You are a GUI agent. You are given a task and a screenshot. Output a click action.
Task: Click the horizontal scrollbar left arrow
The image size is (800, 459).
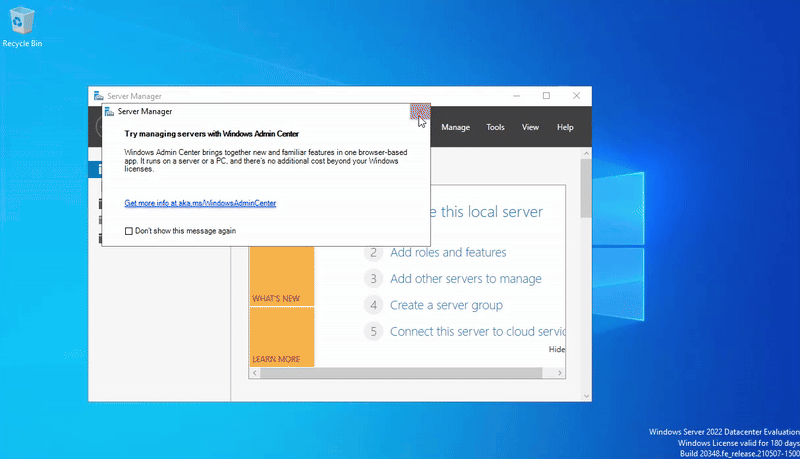[255, 373]
